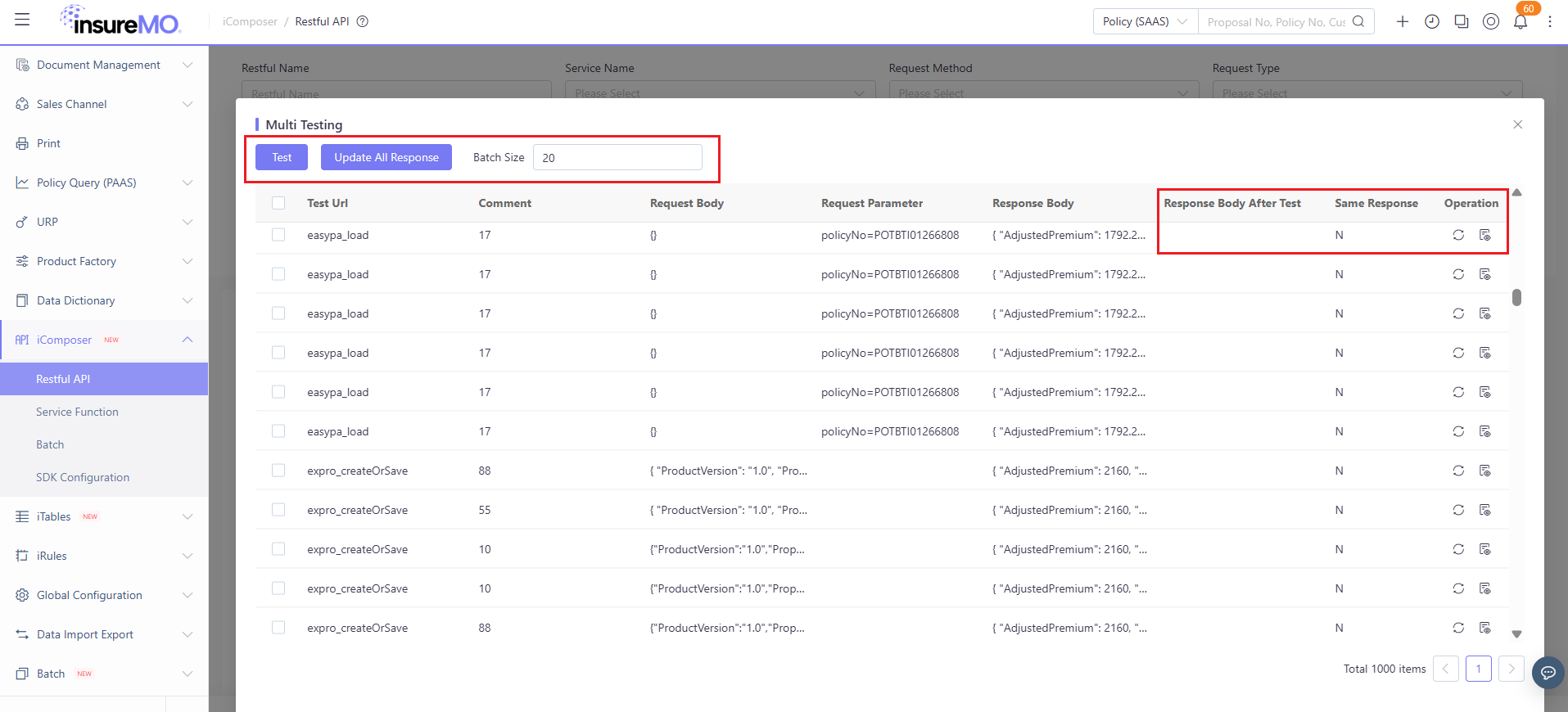1568x712 pixels.
Task: Select Restful API in sidebar
Action: tap(104, 379)
